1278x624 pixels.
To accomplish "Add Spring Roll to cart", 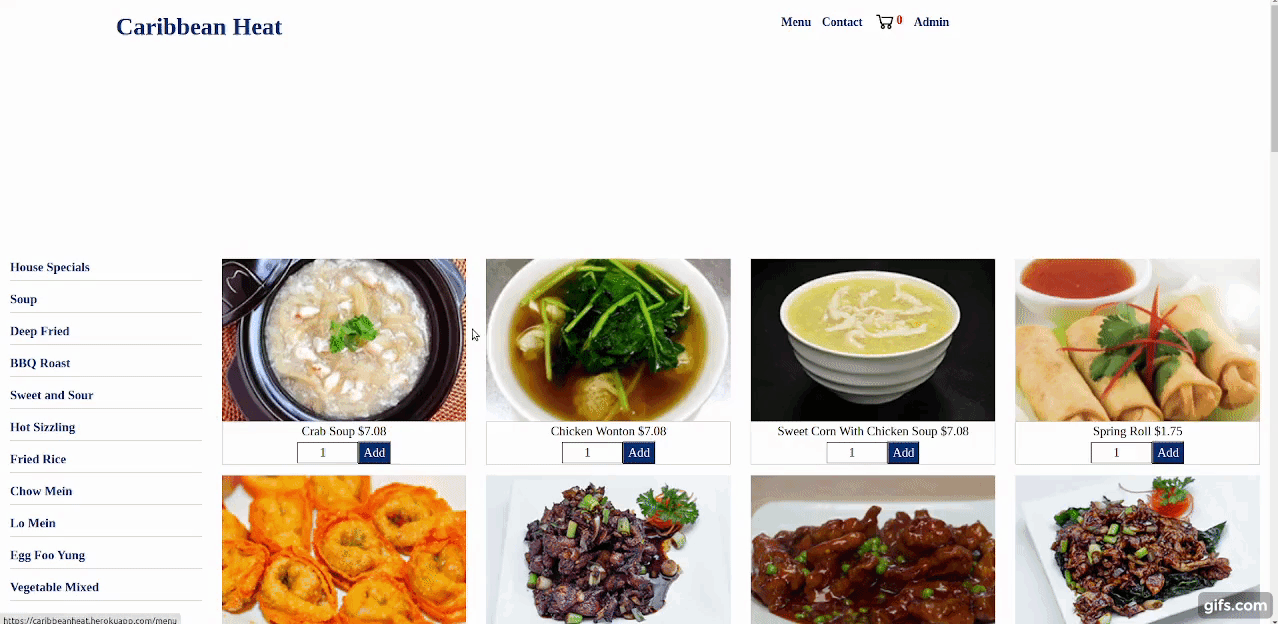I will point(1168,453).
